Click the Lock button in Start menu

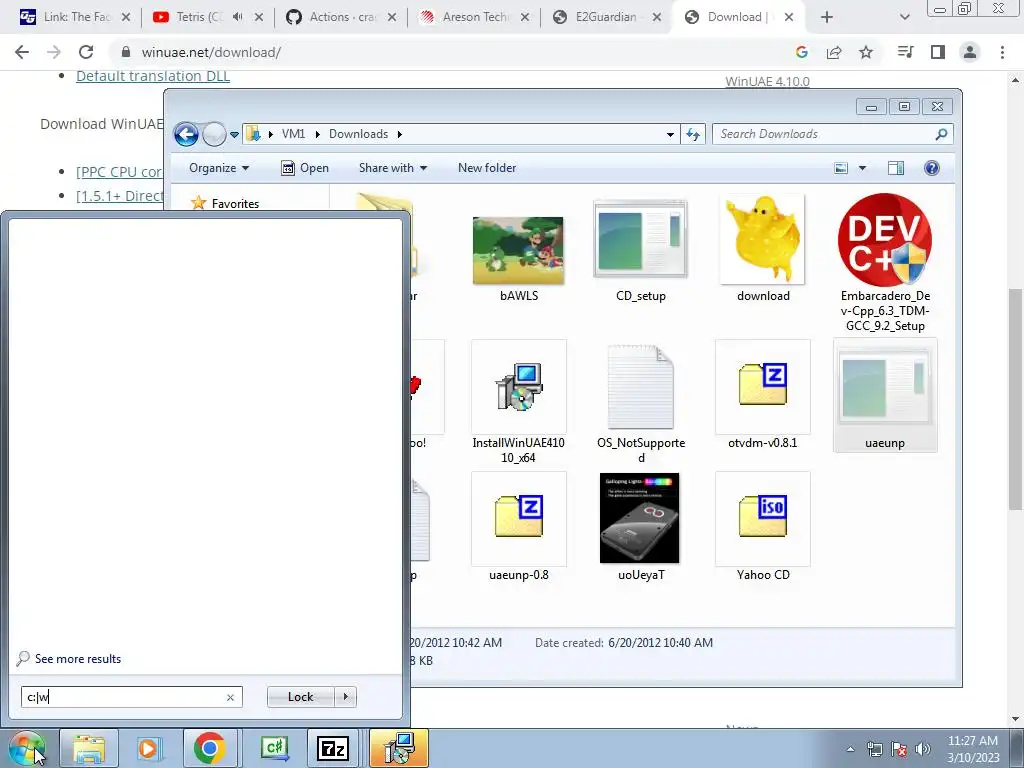[300, 697]
